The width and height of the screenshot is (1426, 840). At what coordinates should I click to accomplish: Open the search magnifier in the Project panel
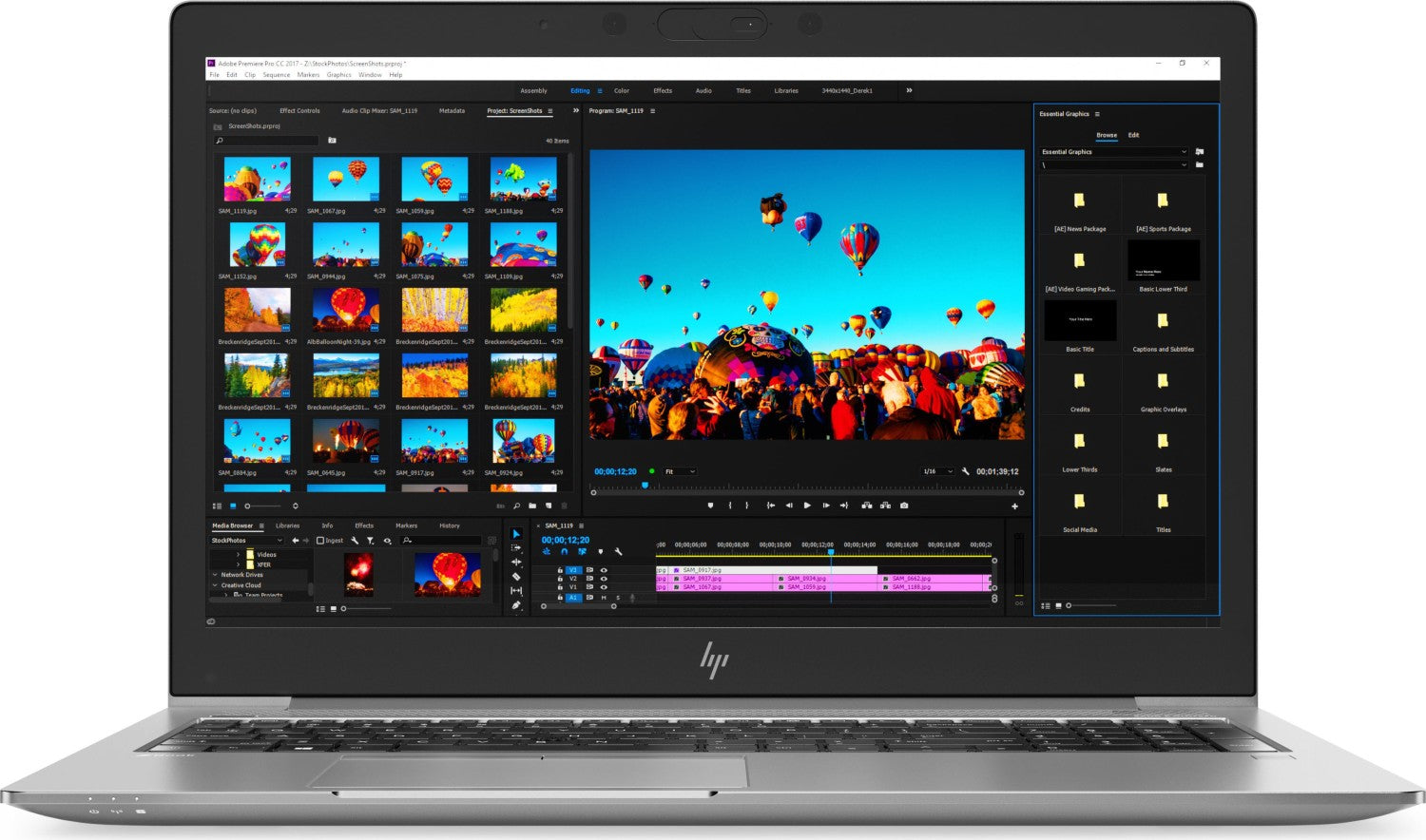pos(220,140)
